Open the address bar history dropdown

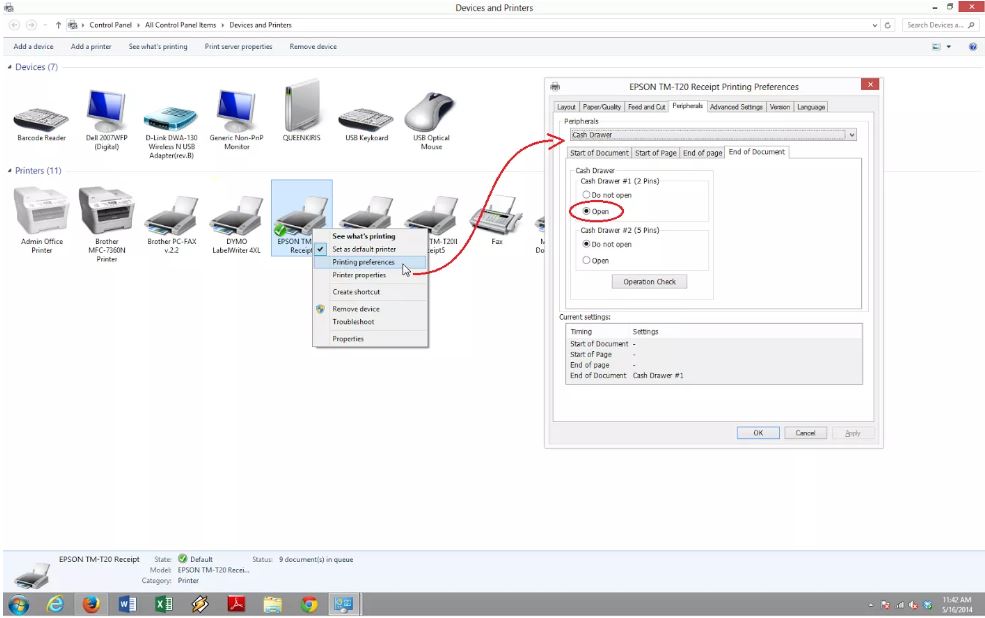coord(874,25)
